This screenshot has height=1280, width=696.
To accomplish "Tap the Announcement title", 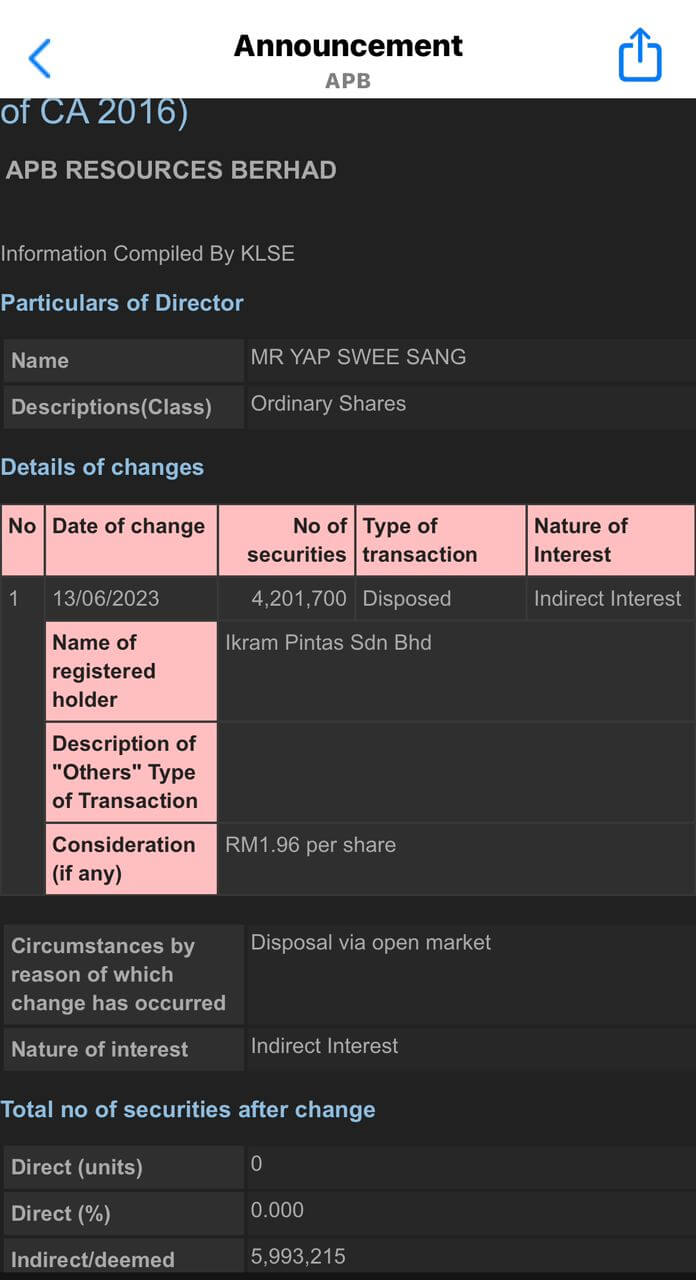I will (x=348, y=45).
